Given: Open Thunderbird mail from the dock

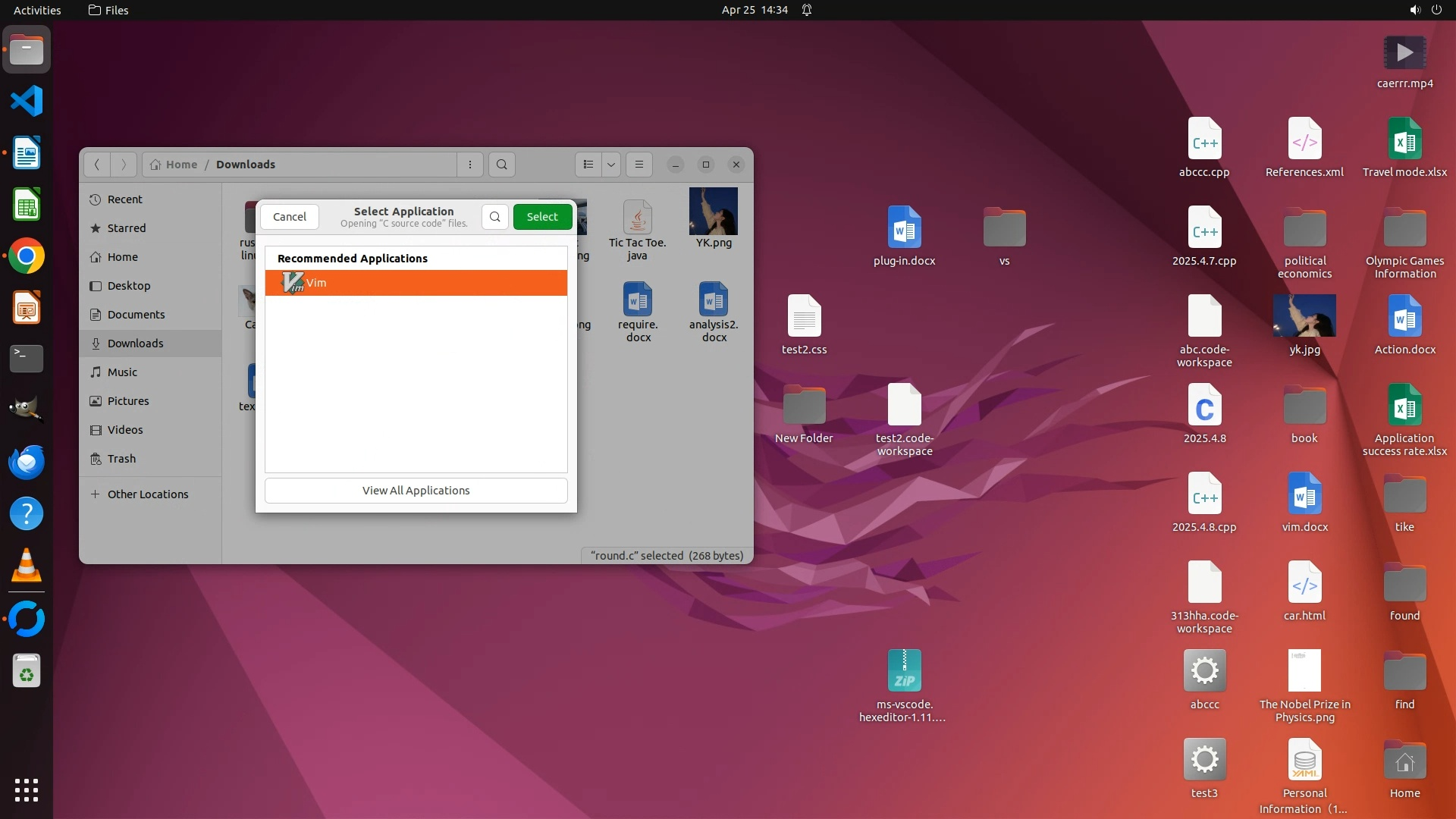Looking at the screenshot, I should coord(27,462).
